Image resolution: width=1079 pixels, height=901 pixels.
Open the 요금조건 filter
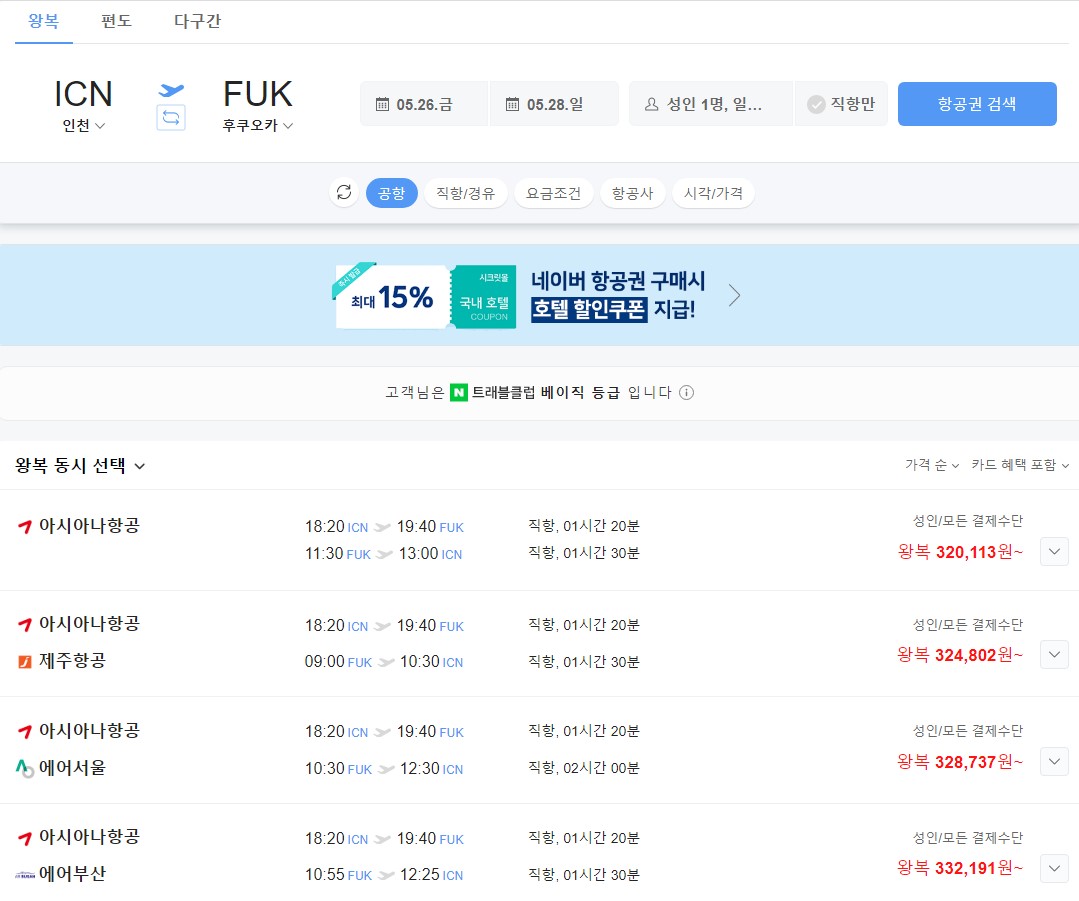click(554, 193)
